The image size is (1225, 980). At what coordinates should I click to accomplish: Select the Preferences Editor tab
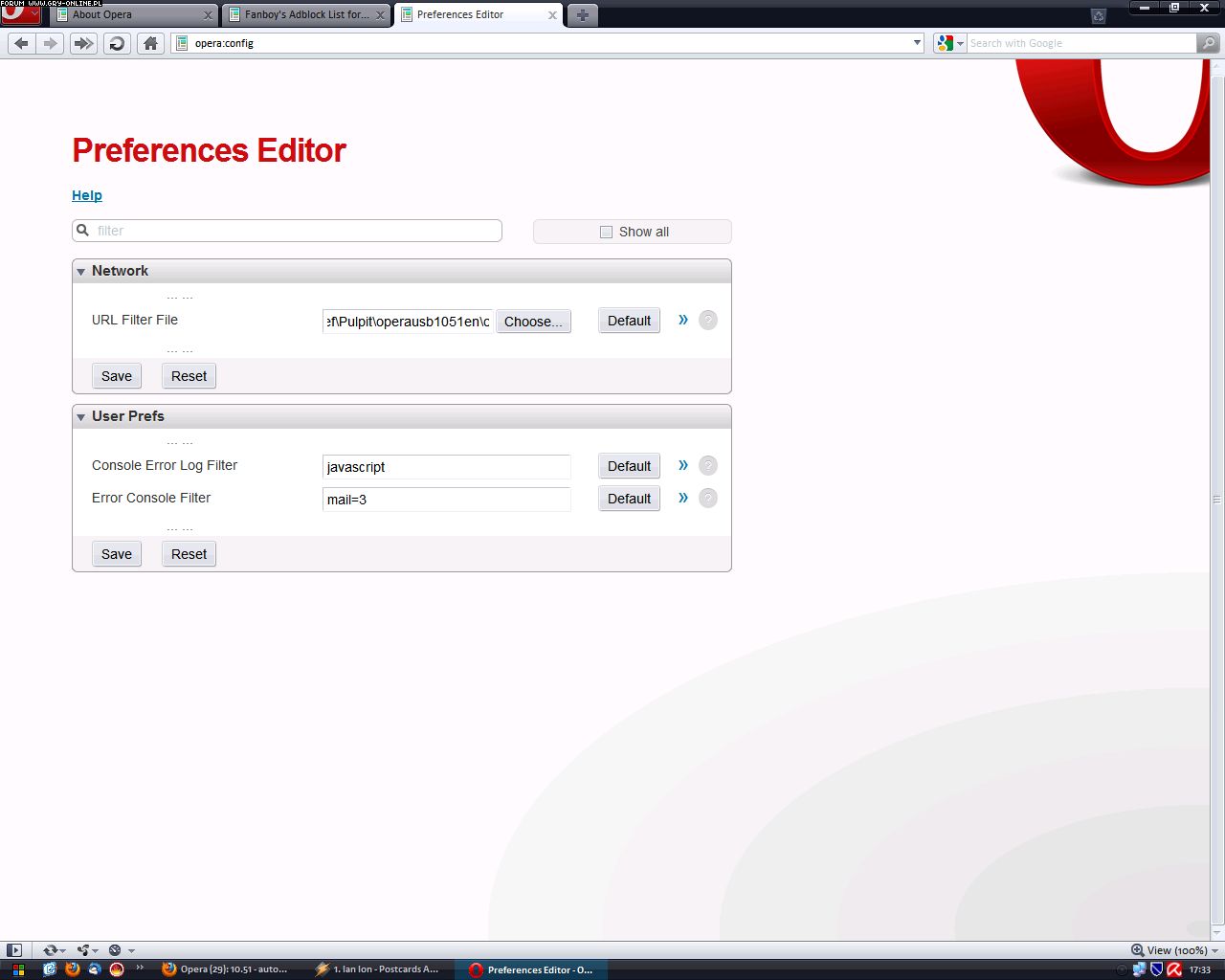pyautogui.click(x=479, y=15)
